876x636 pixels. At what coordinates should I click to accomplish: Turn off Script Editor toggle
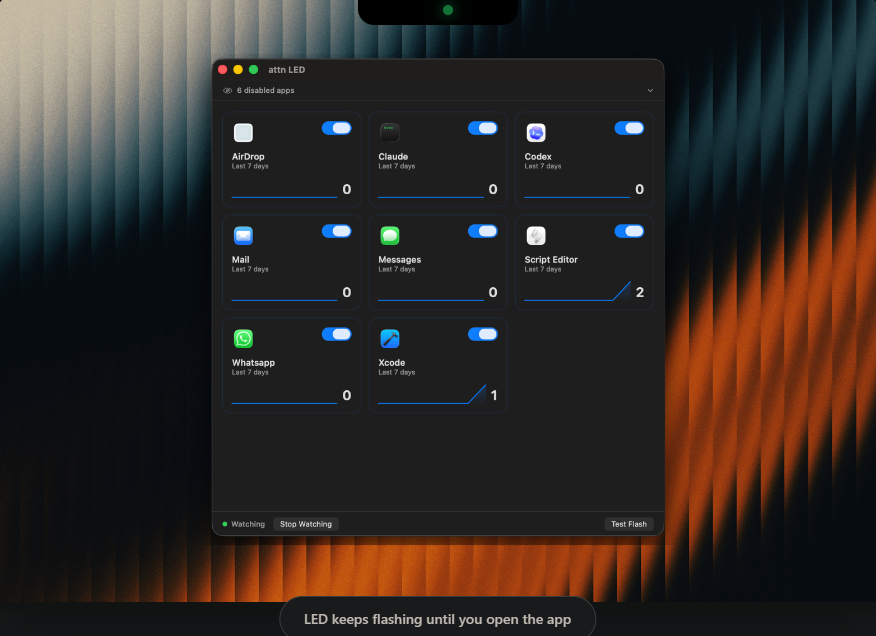click(629, 231)
